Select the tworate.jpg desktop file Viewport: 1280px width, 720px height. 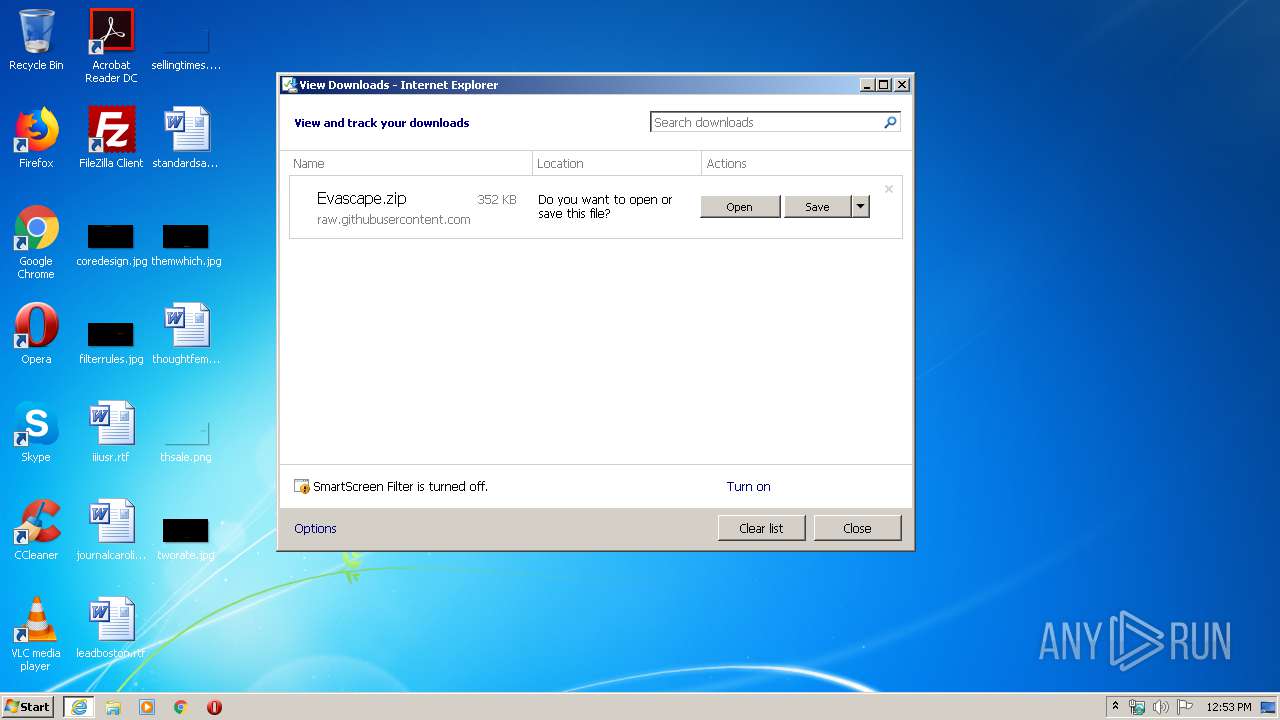(x=186, y=540)
